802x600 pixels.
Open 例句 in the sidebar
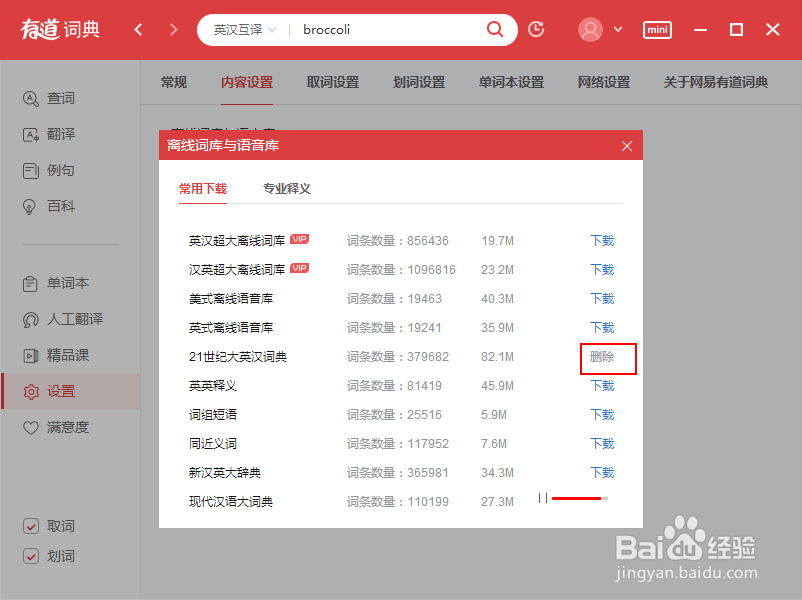(49, 170)
